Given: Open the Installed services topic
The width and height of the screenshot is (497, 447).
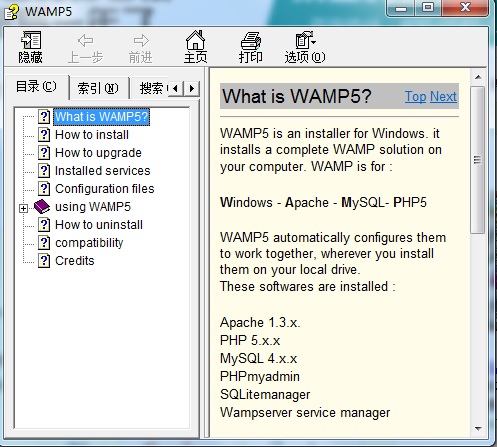Looking at the screenshot, I should 103,171.
